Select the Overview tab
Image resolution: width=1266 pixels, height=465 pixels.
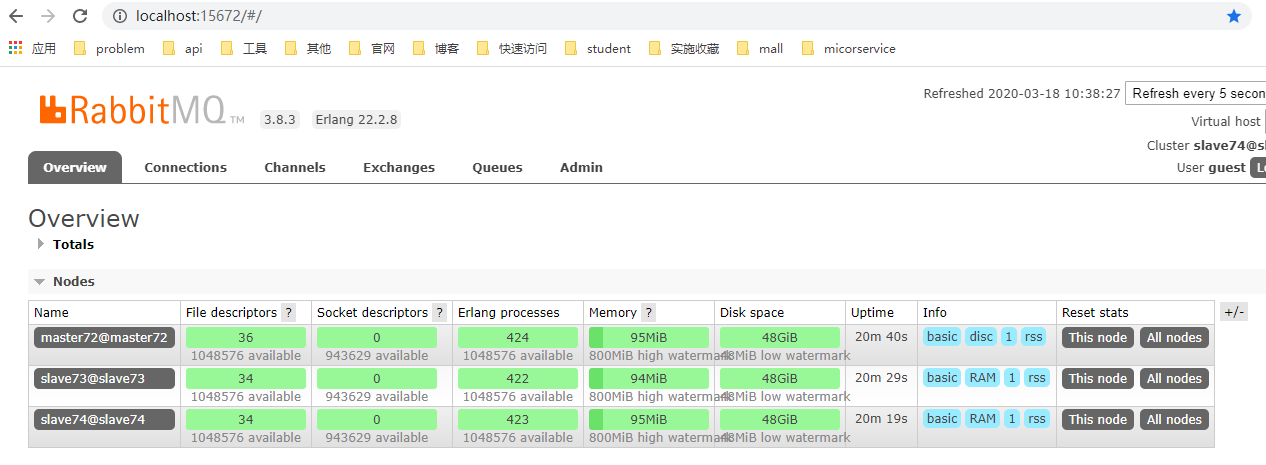click(75, 167)
